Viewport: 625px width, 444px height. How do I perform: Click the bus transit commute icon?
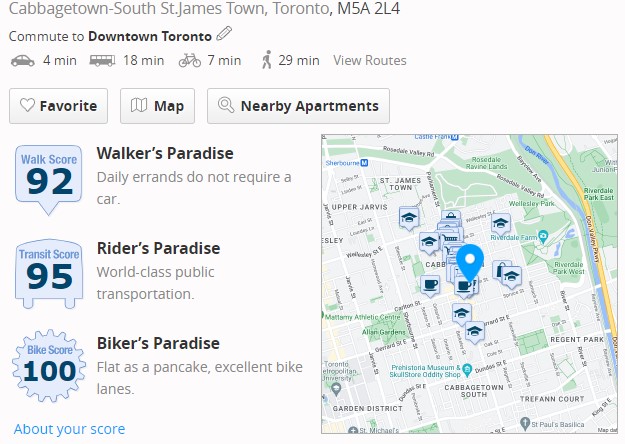(x=102, y=61)
